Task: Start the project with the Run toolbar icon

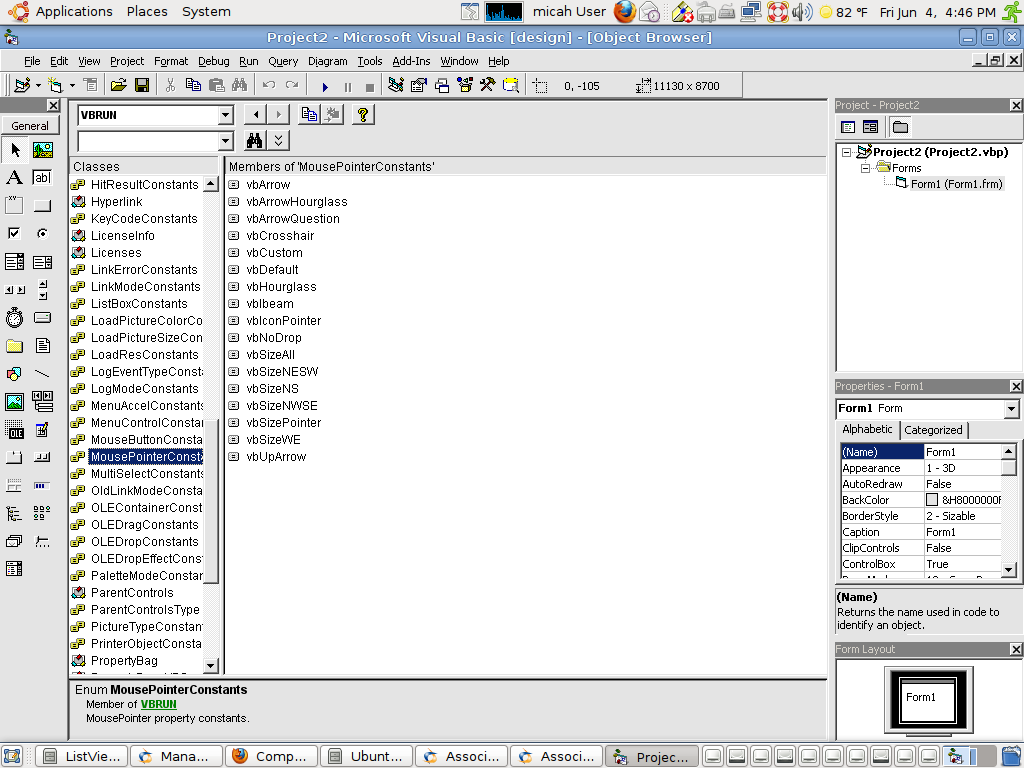Action: (x=325, y=85)
